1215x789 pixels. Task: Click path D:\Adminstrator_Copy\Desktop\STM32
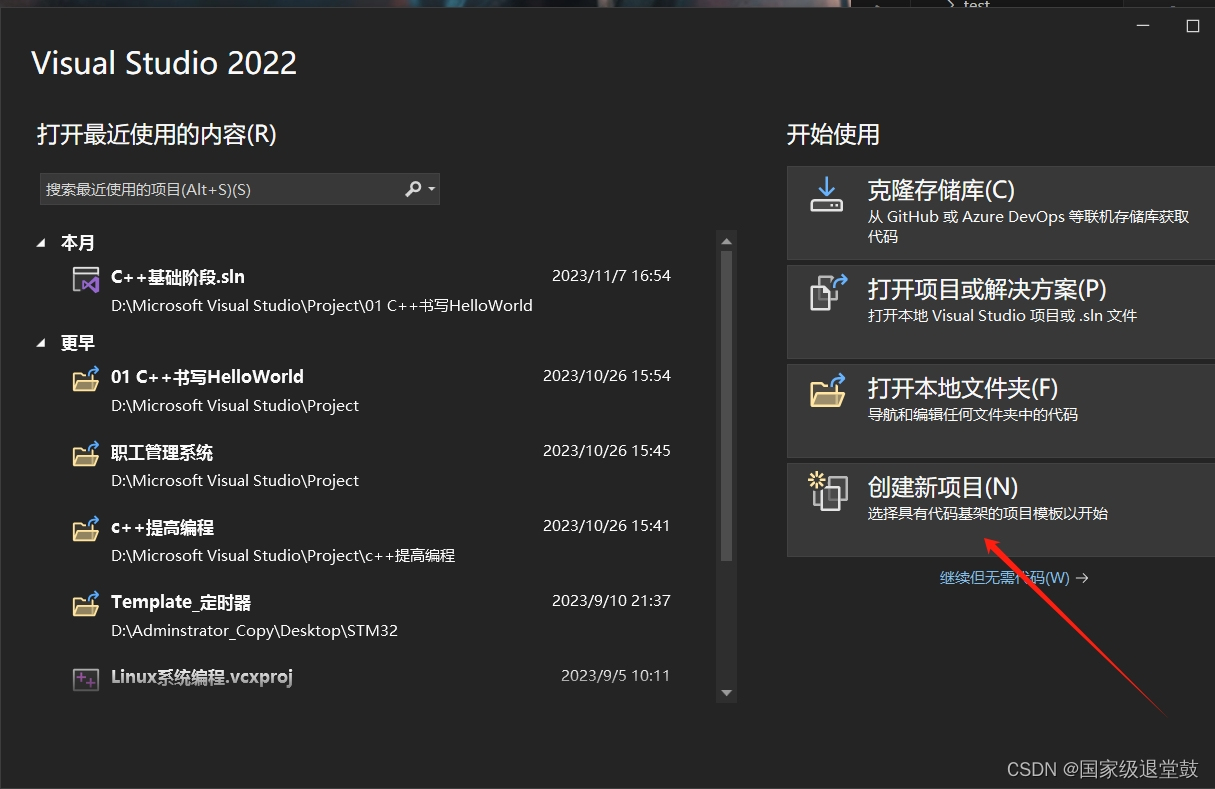[x=254, y=630]
